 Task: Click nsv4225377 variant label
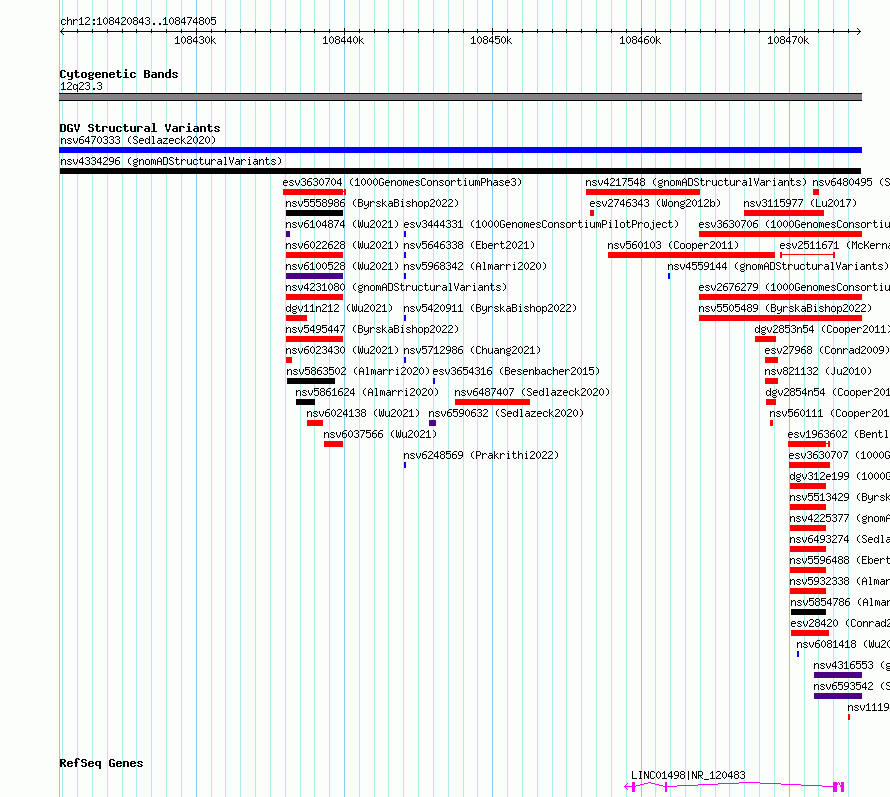(839, 518)
